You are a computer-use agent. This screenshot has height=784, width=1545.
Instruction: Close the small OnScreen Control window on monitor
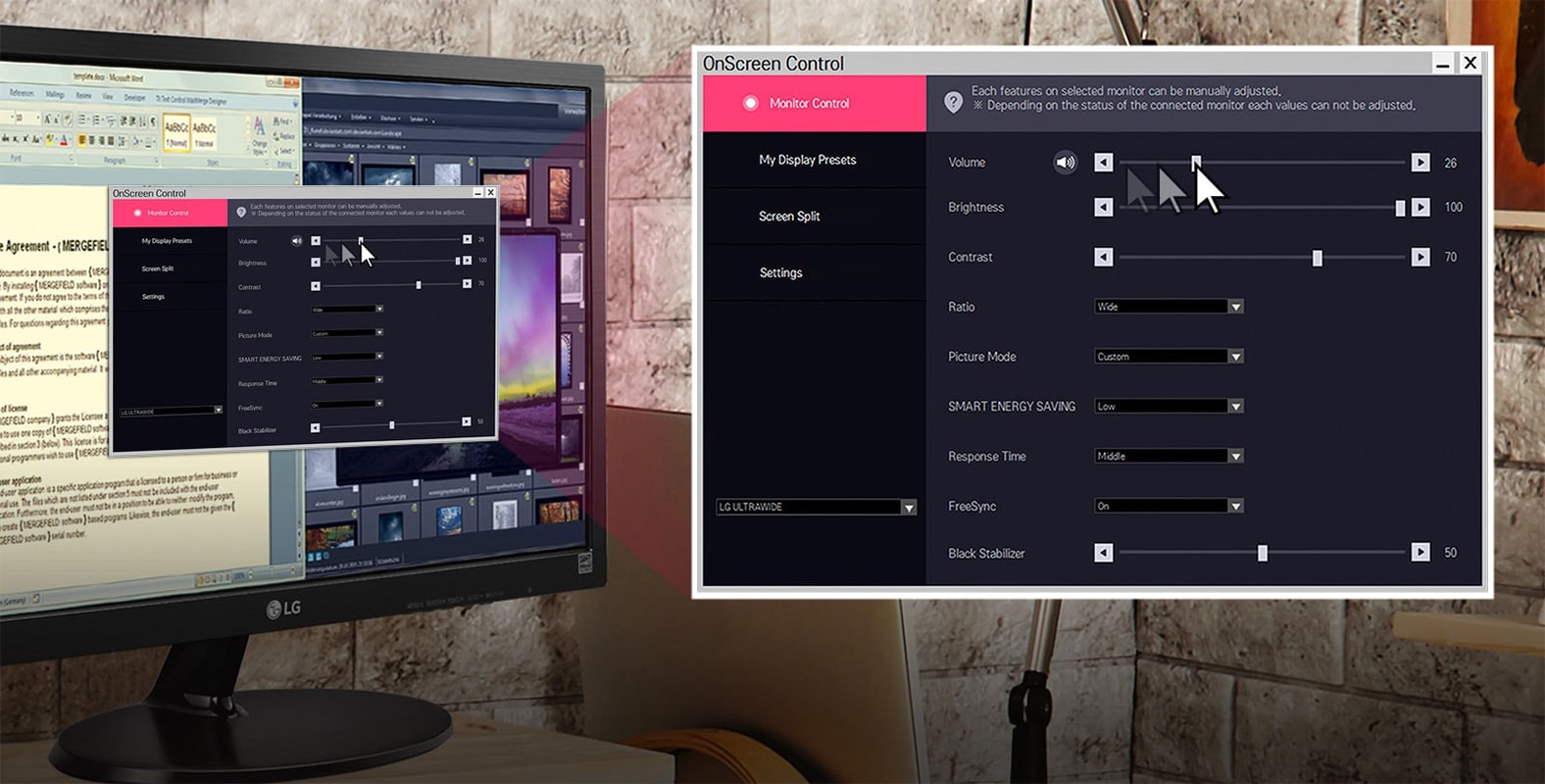(490, 193)
